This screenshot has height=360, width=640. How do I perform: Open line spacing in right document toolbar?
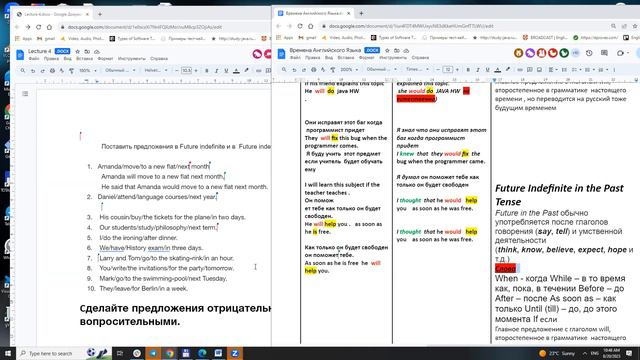564,70
